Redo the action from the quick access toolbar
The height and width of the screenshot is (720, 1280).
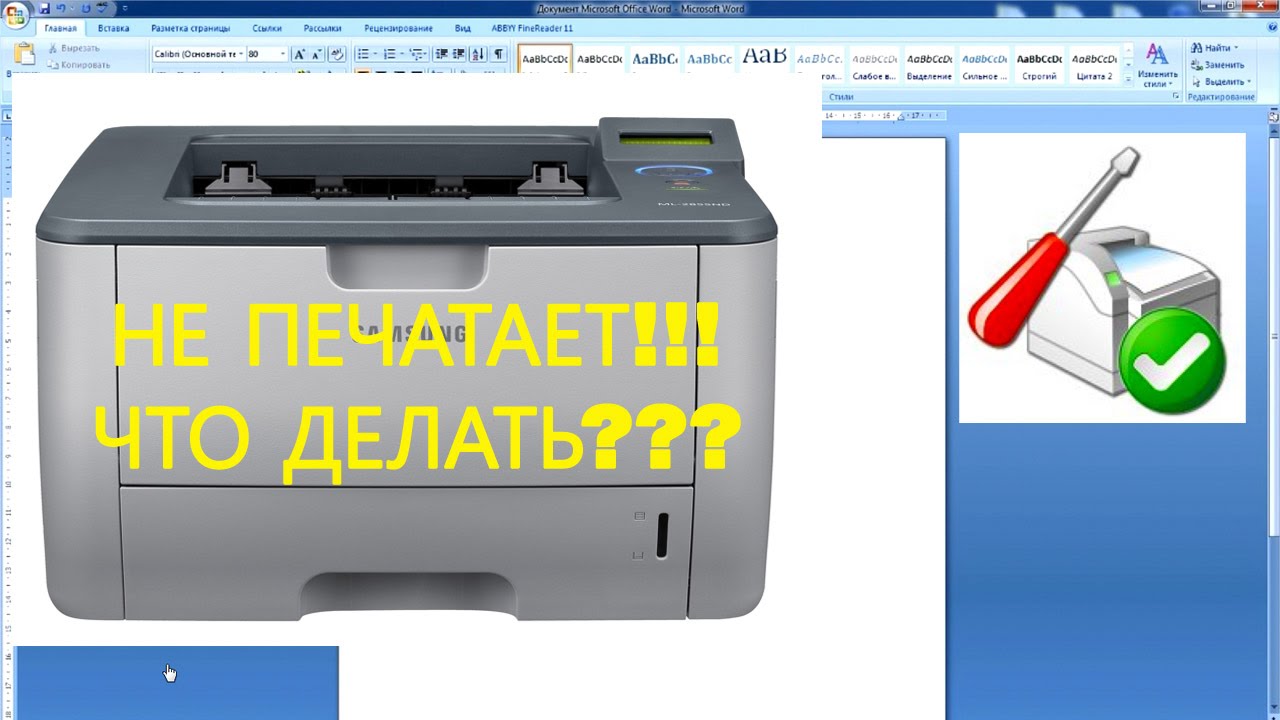(84, 8)
